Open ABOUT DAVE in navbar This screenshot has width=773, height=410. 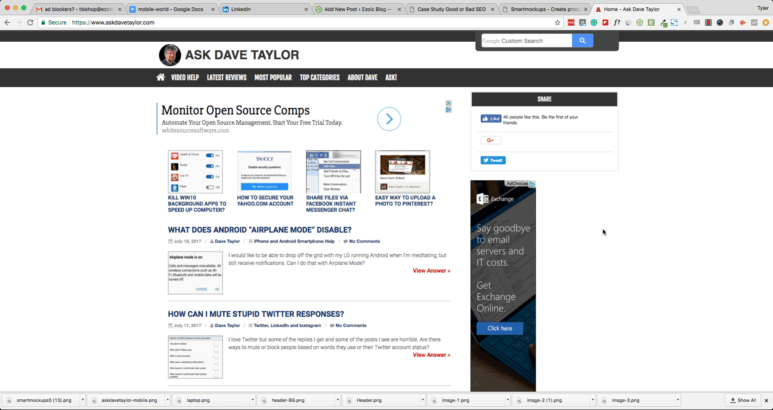coord(362,77)
